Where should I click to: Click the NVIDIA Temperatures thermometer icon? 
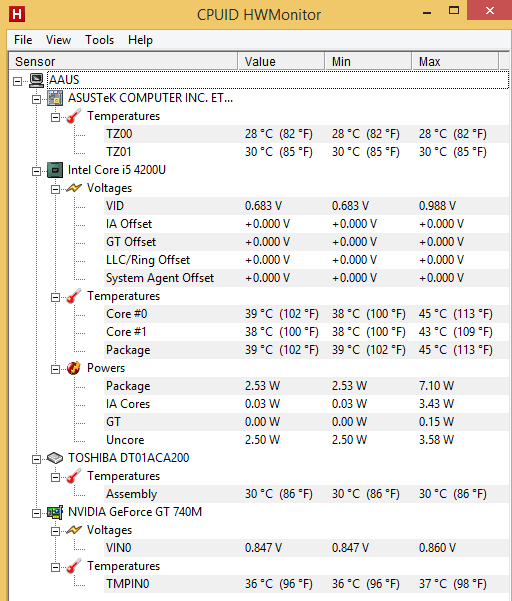pos(74,566)
